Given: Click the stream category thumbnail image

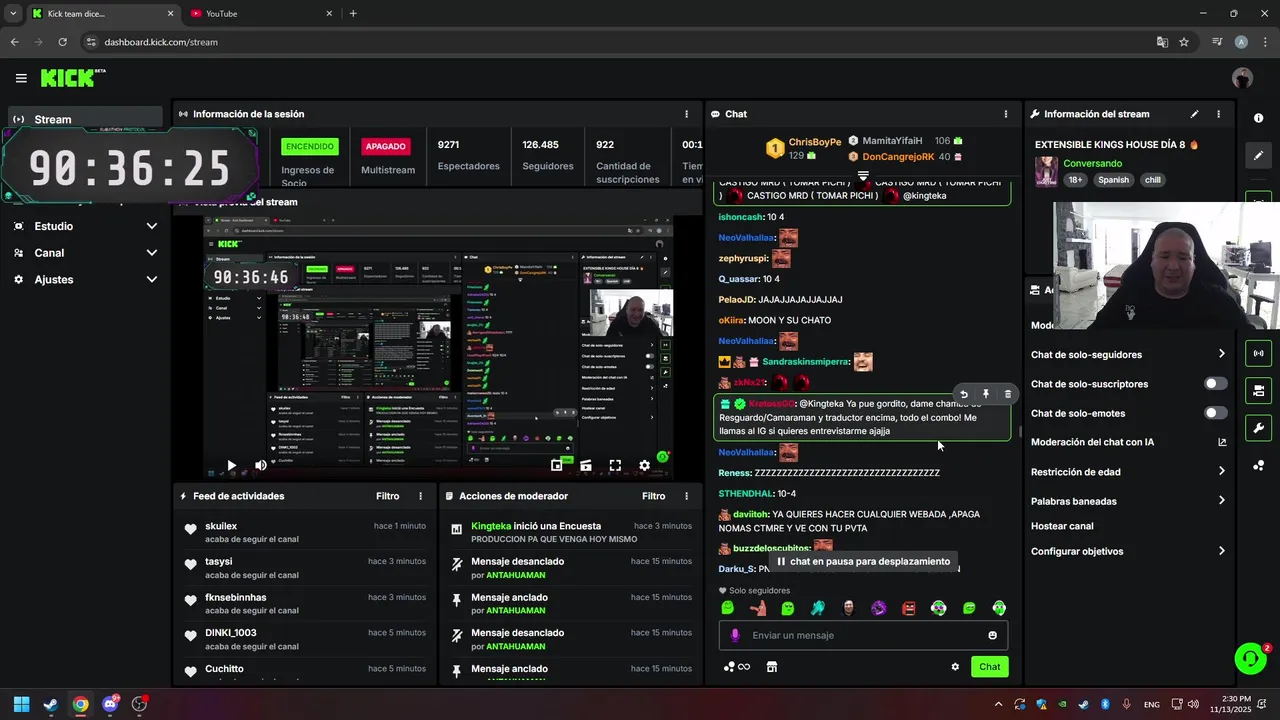Looking at the screenshot, I should click(x=1046, y=171).
